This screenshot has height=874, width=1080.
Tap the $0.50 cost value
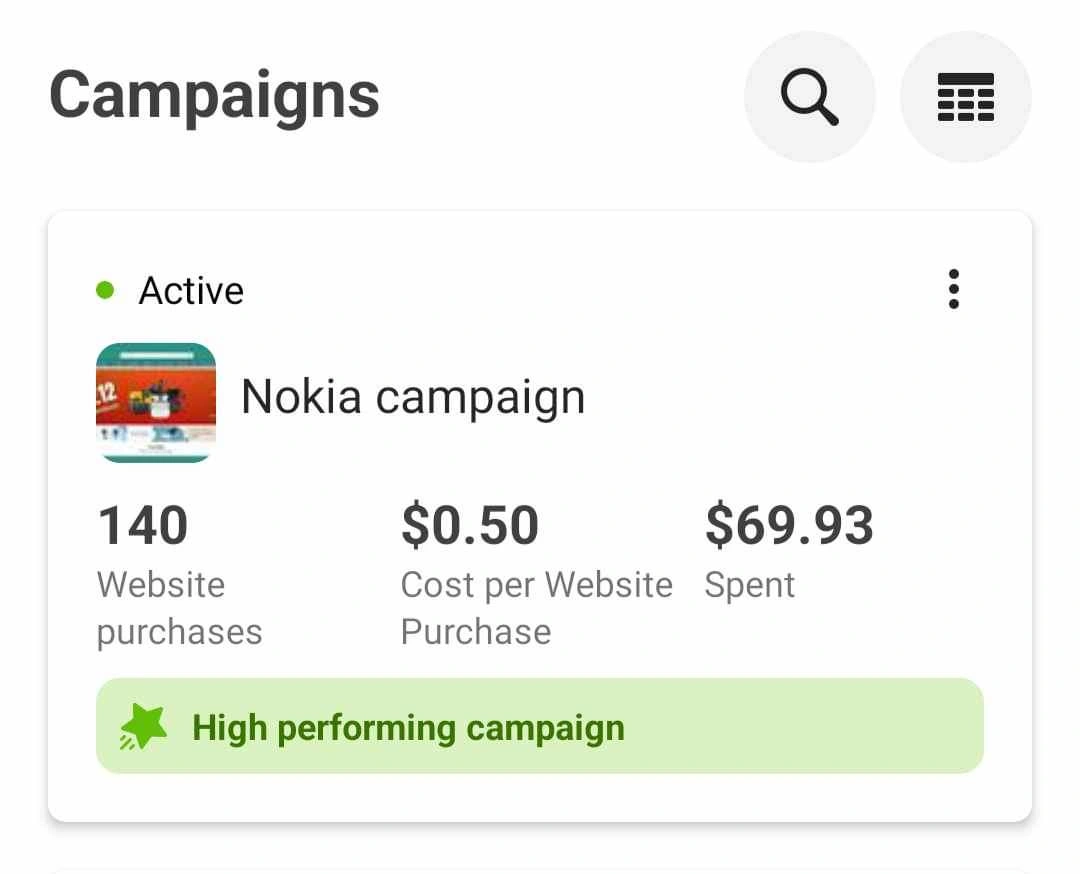(470, 526)
